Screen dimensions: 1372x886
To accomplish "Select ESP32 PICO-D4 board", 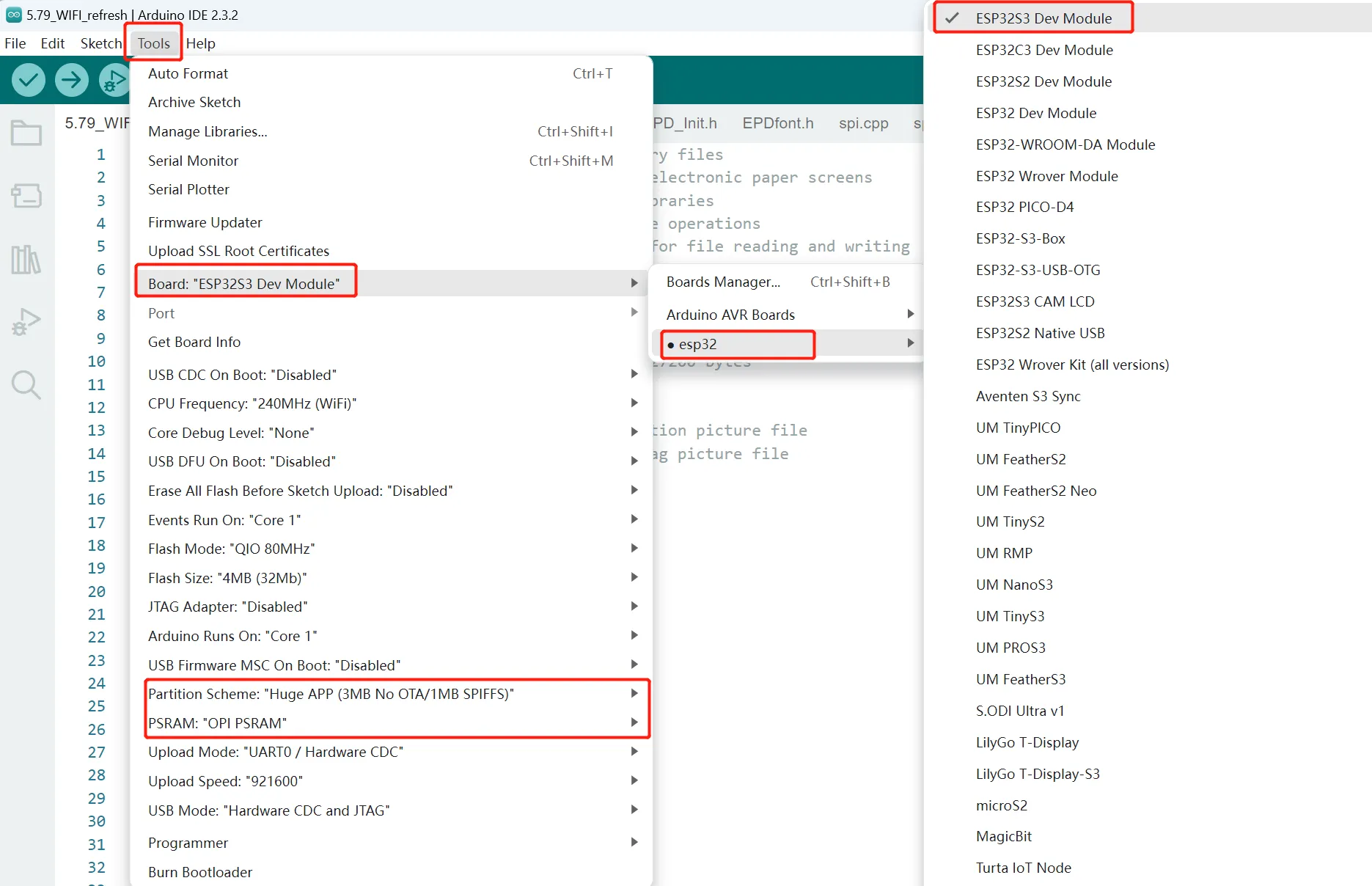I will tap(1148, 207).
